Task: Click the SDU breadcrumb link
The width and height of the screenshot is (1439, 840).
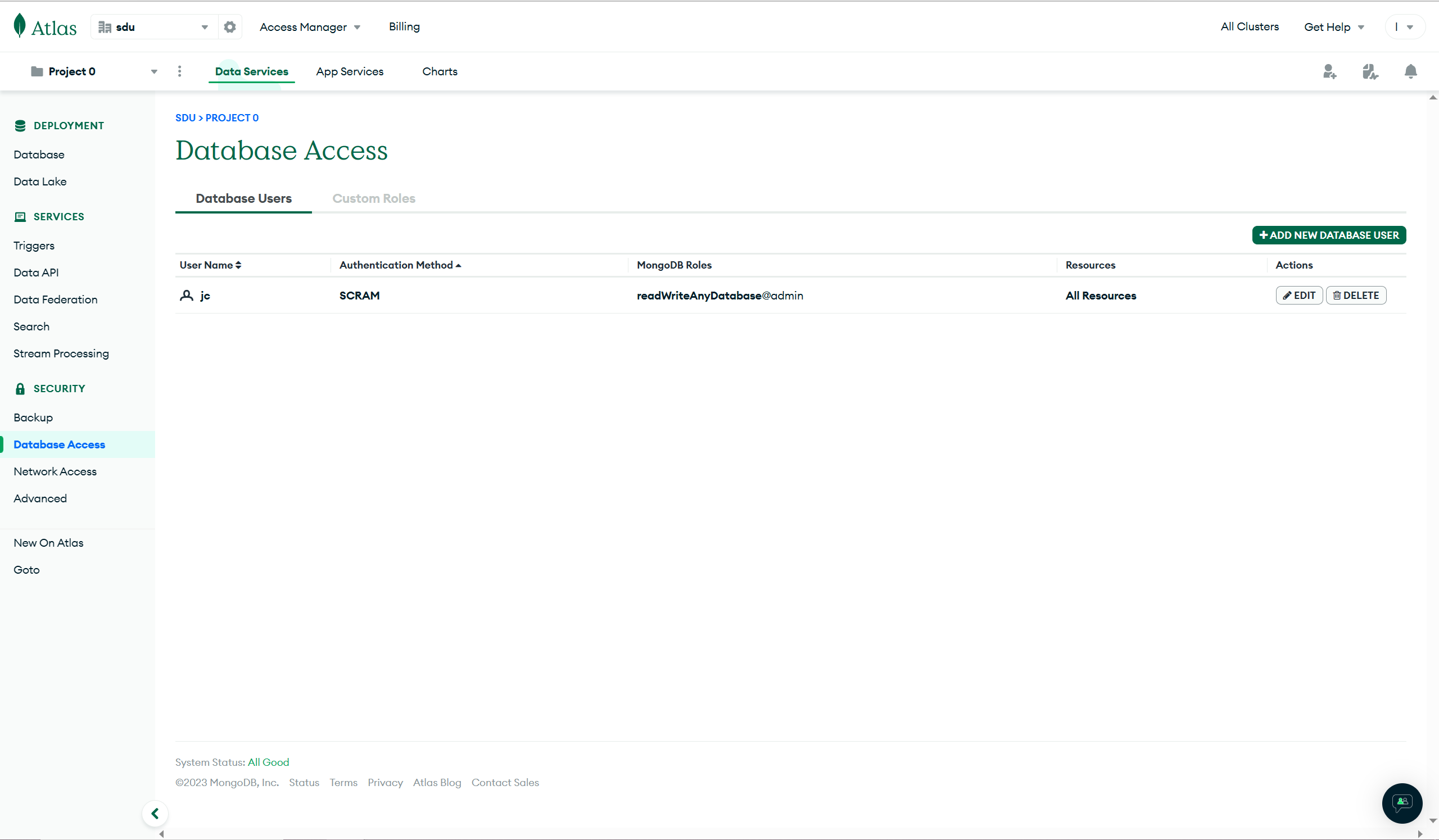Action: pyautogui.click(x=185, y=117)
